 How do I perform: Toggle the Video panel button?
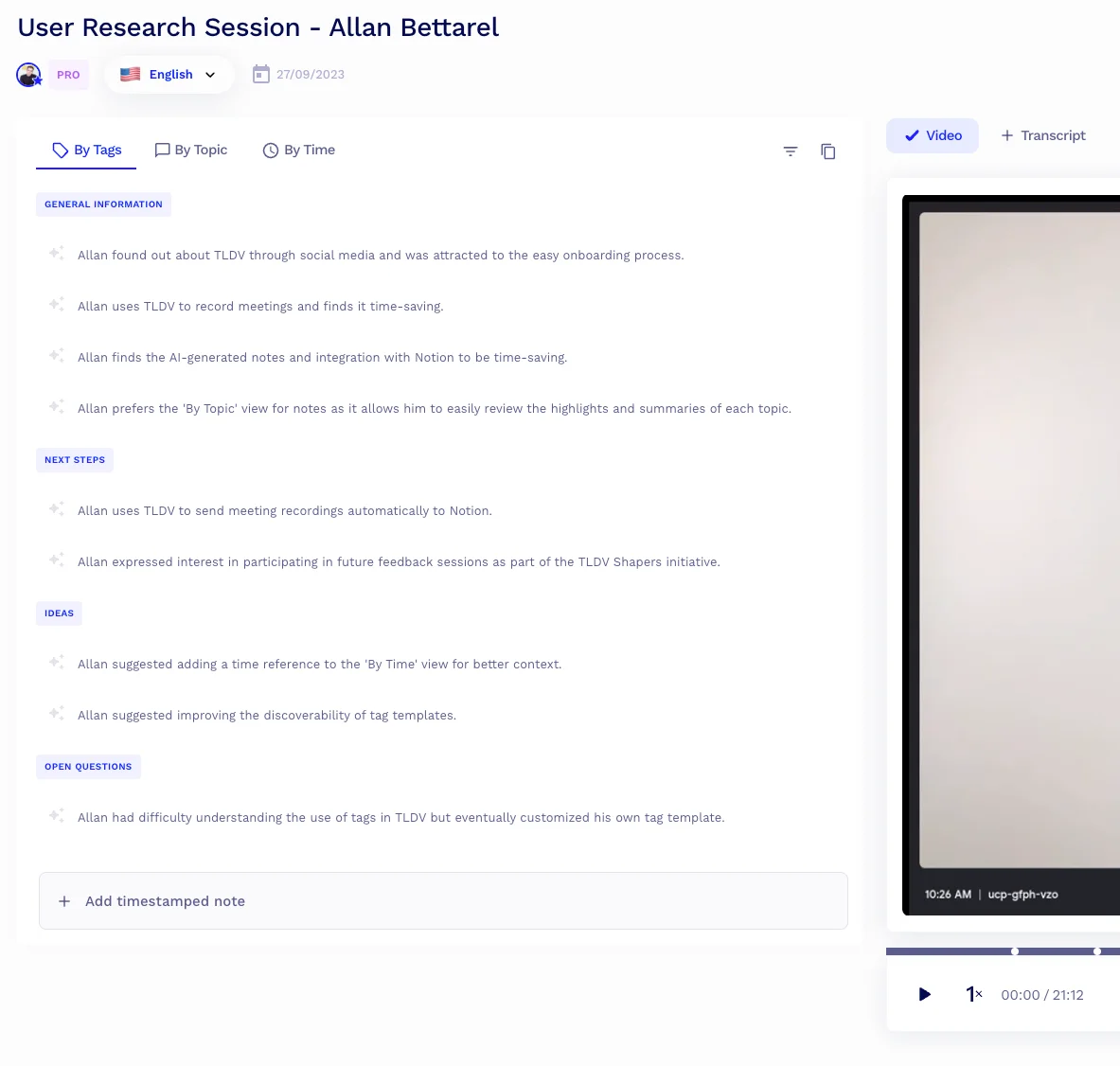coord(933,135)
